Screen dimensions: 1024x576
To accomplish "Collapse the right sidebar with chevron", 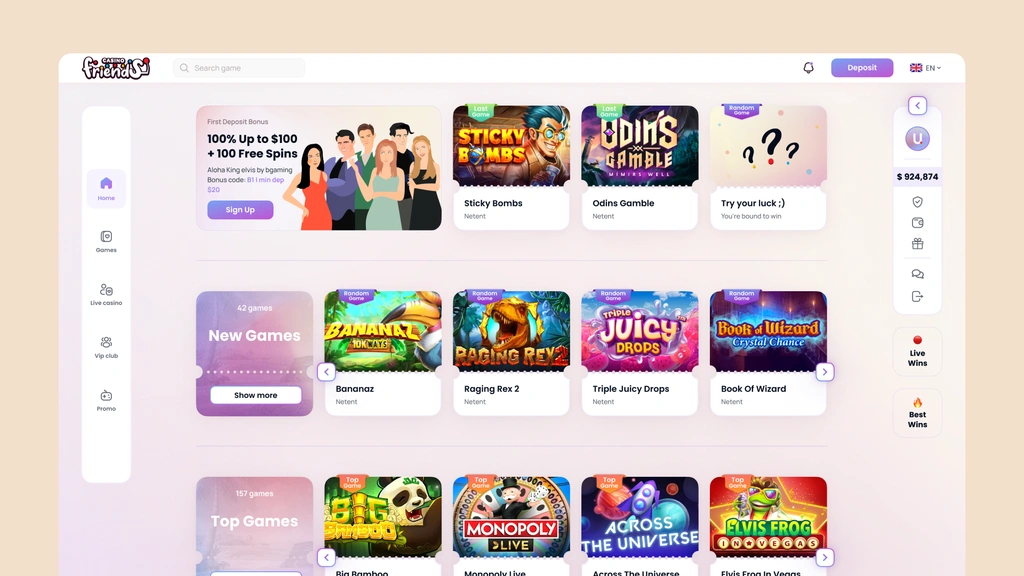I will pos(918,105).
